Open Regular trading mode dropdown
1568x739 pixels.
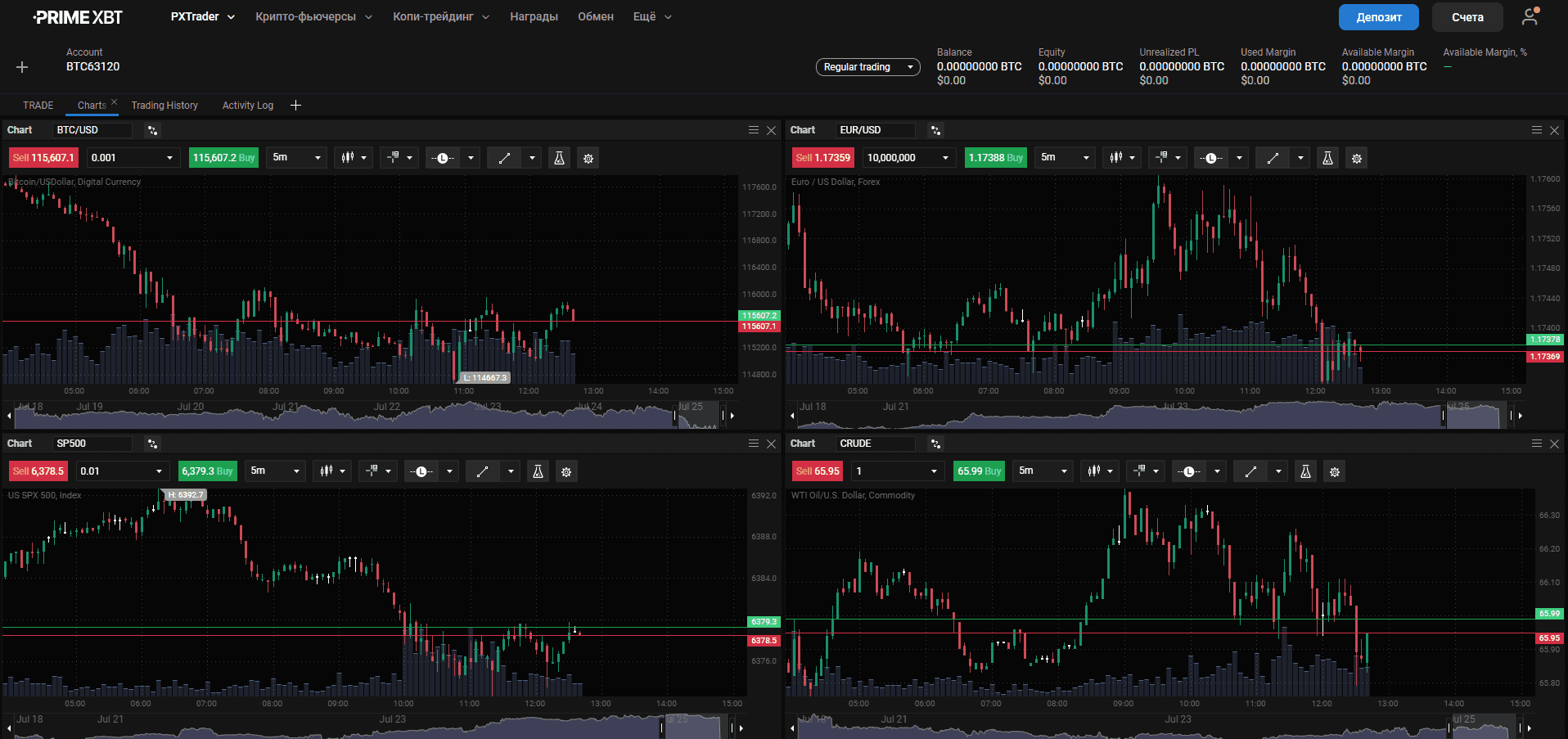pos(867,67)
